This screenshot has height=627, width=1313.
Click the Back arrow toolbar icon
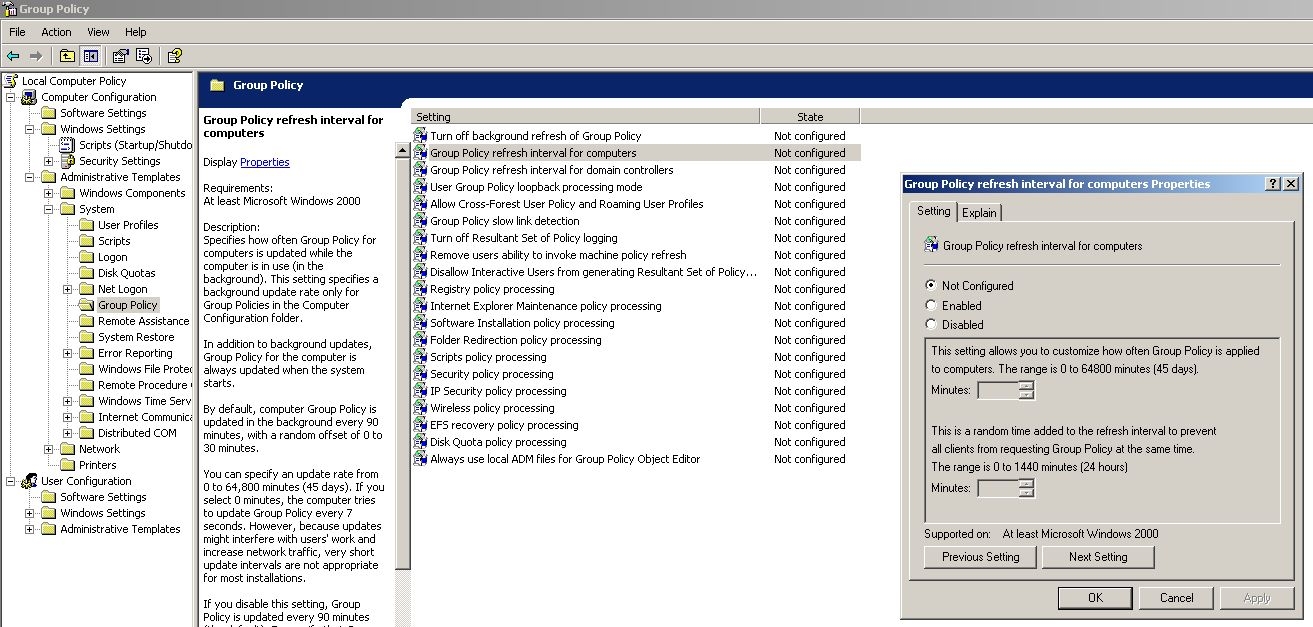(x=13, y=56)
